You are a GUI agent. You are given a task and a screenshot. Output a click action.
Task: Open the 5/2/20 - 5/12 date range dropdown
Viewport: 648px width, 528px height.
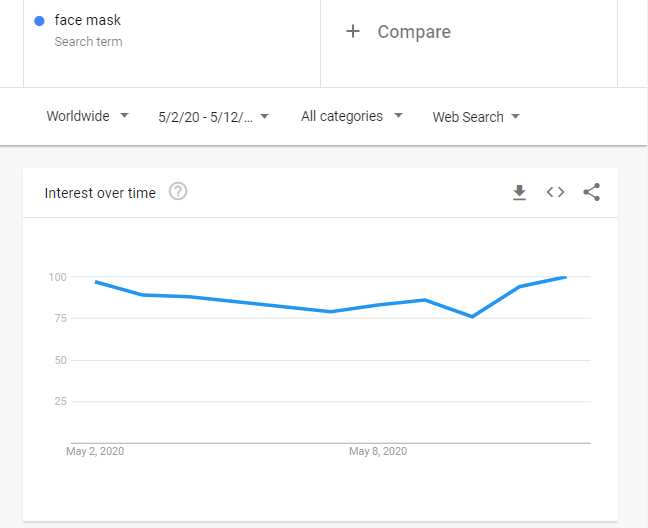(213, 116)
